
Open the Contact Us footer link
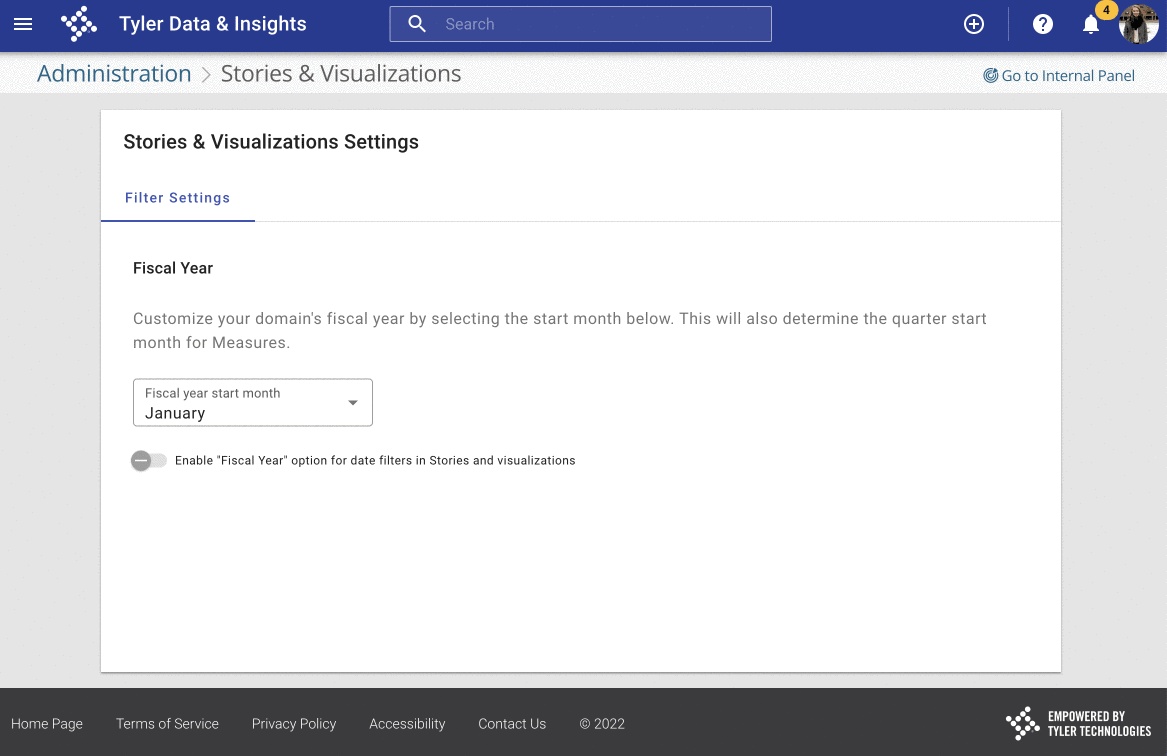pos(512,723)
